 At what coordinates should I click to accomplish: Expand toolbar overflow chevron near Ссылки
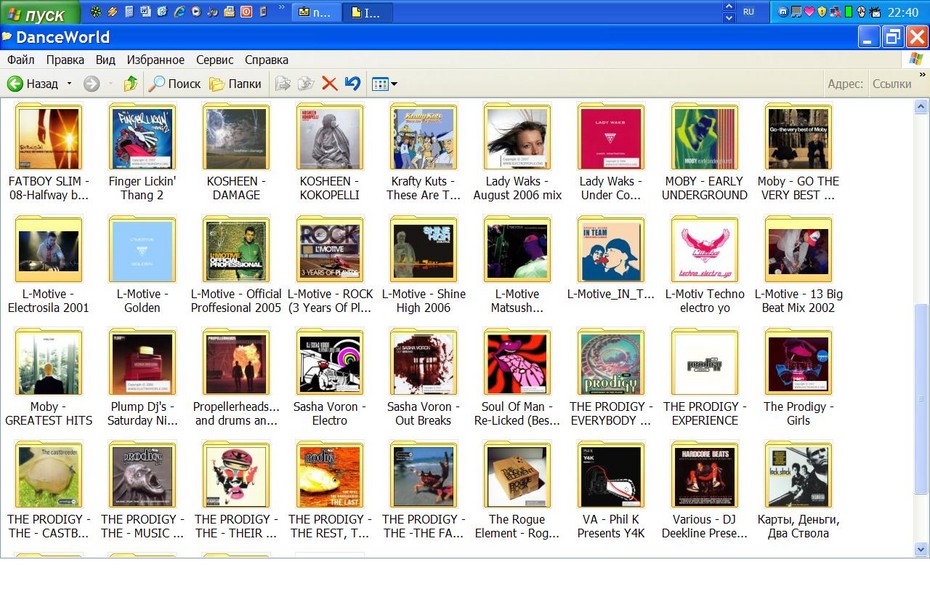[922, 75]
